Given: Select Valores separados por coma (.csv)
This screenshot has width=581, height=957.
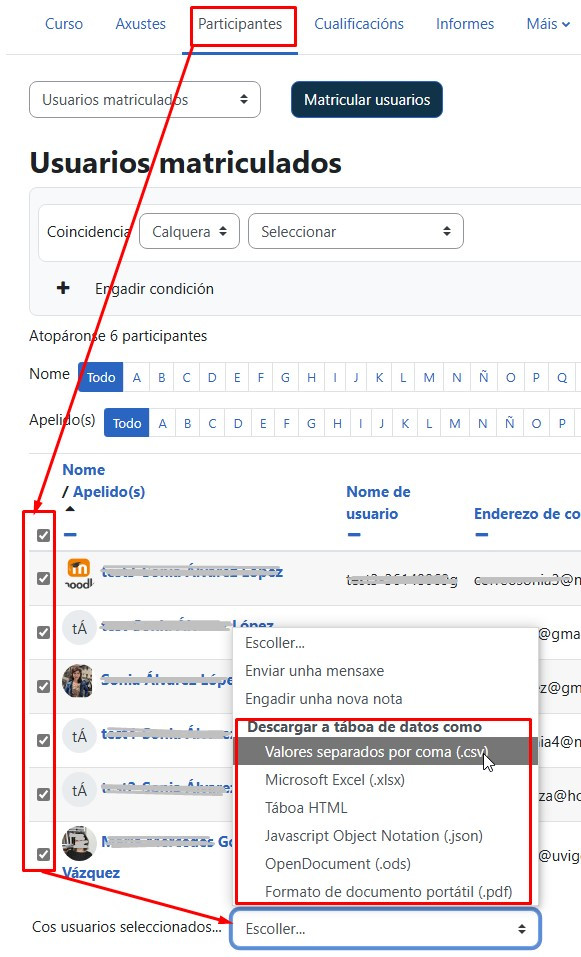Looking at the screenshot, I should point(386,752).
